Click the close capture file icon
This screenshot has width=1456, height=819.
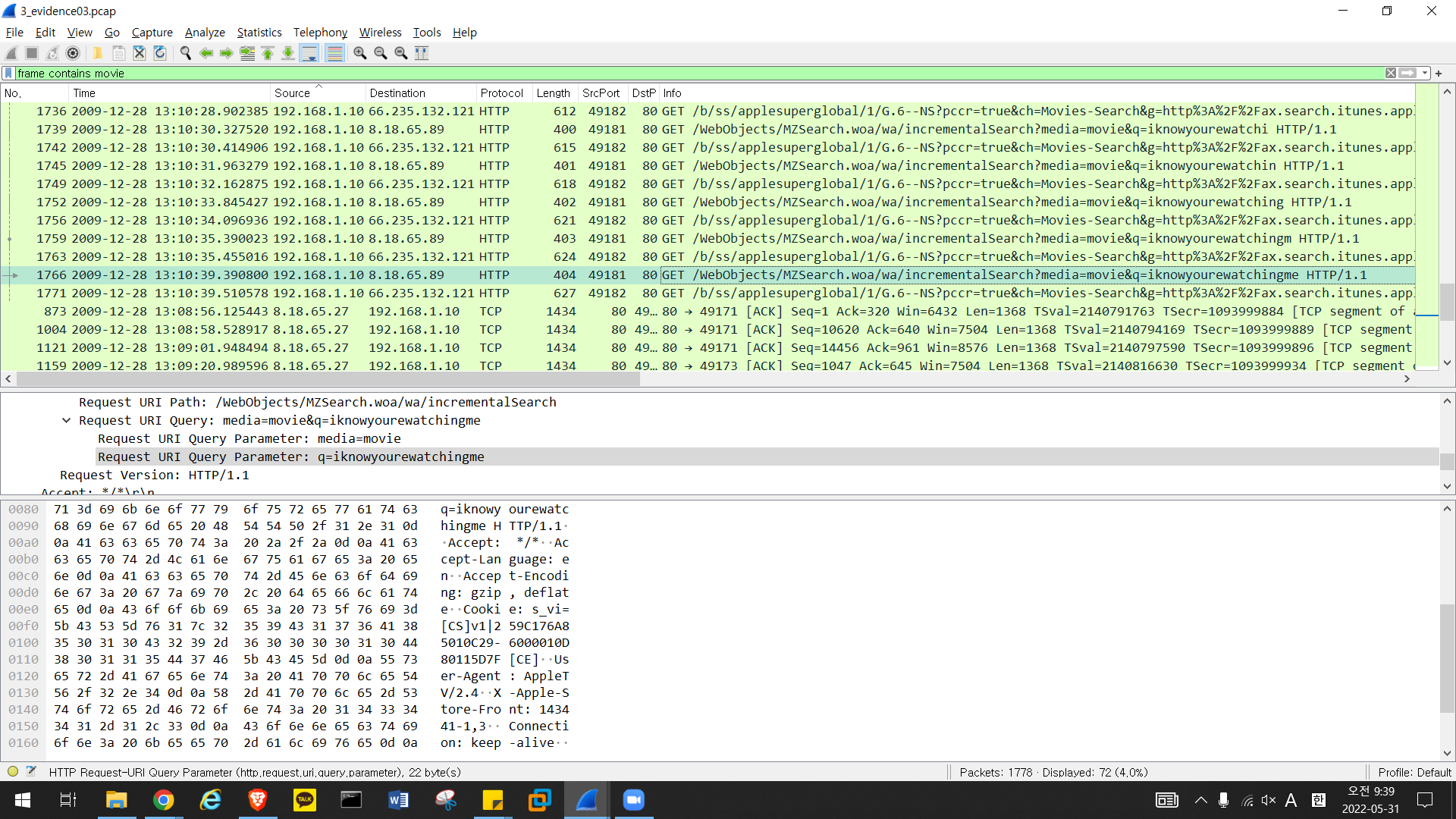(140, 53)
